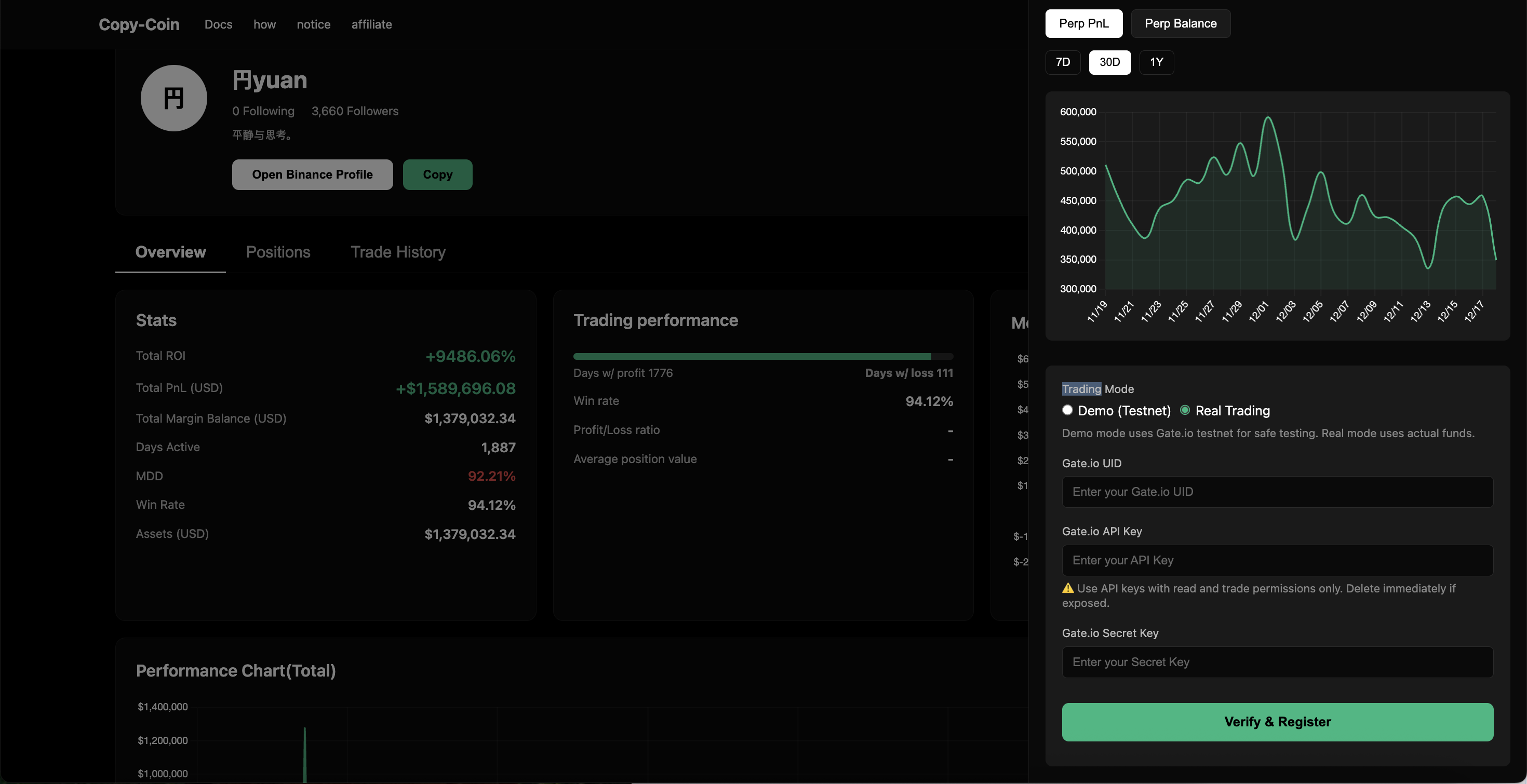Click the Open Binance Profile button
This screenshot has width=1527, height=784.
click(312, 174)
